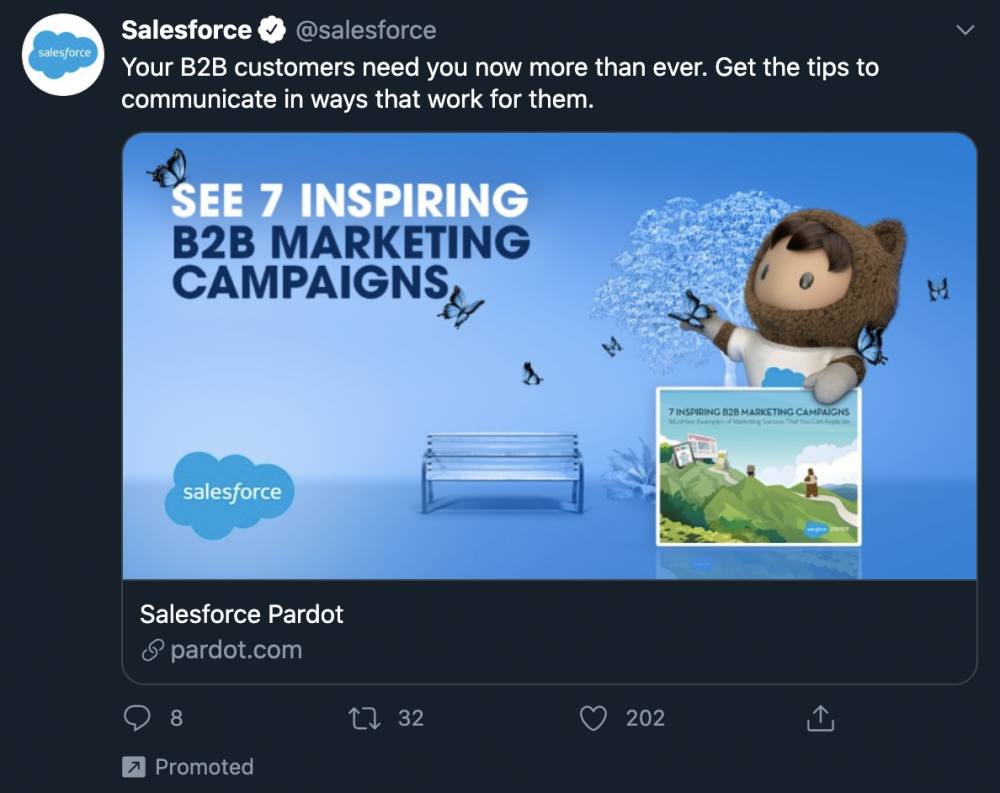Click the reply count 8

point(176,718)
